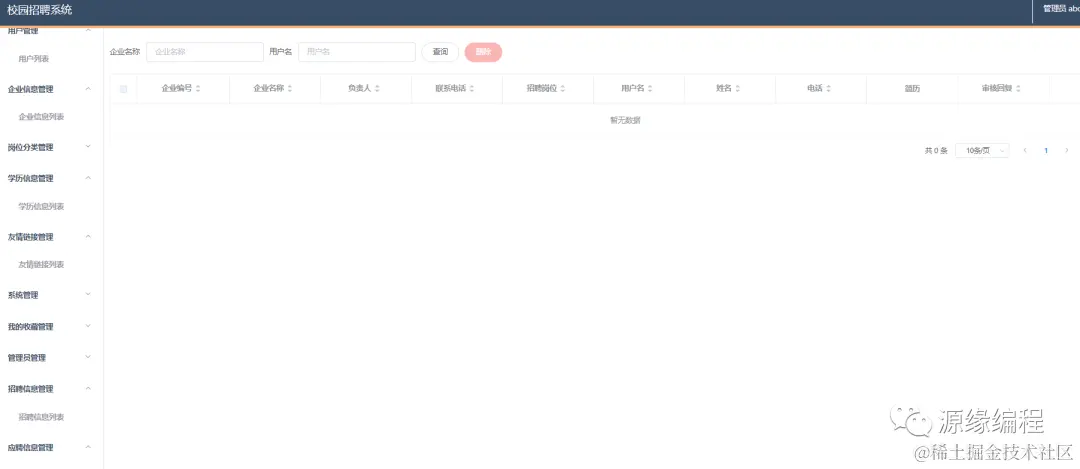Sort by 企业名称 column sort arrows
The height and width of the screenshot is (469, 1080).
pos(290,89)
